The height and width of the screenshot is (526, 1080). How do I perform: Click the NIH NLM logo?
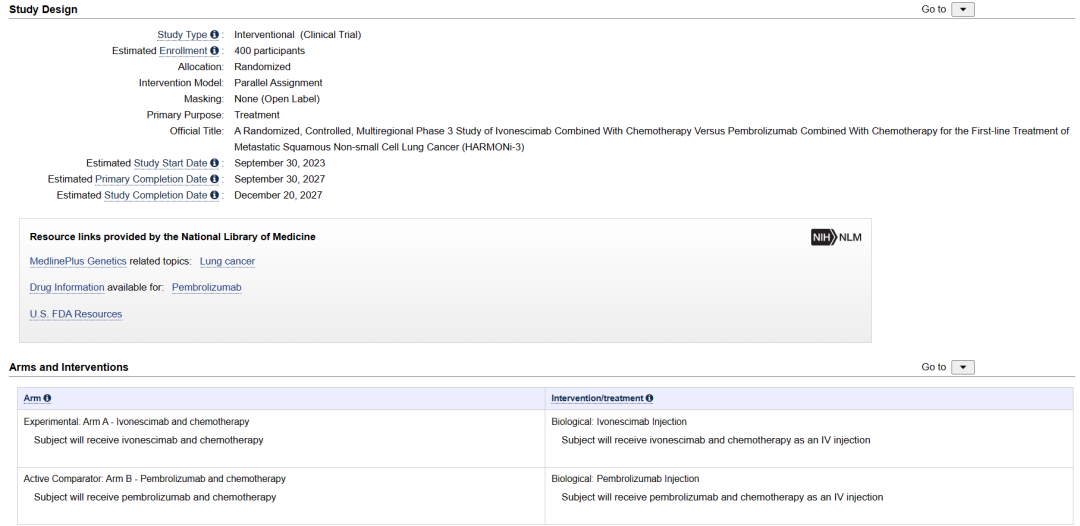click(x=836, y=237)
